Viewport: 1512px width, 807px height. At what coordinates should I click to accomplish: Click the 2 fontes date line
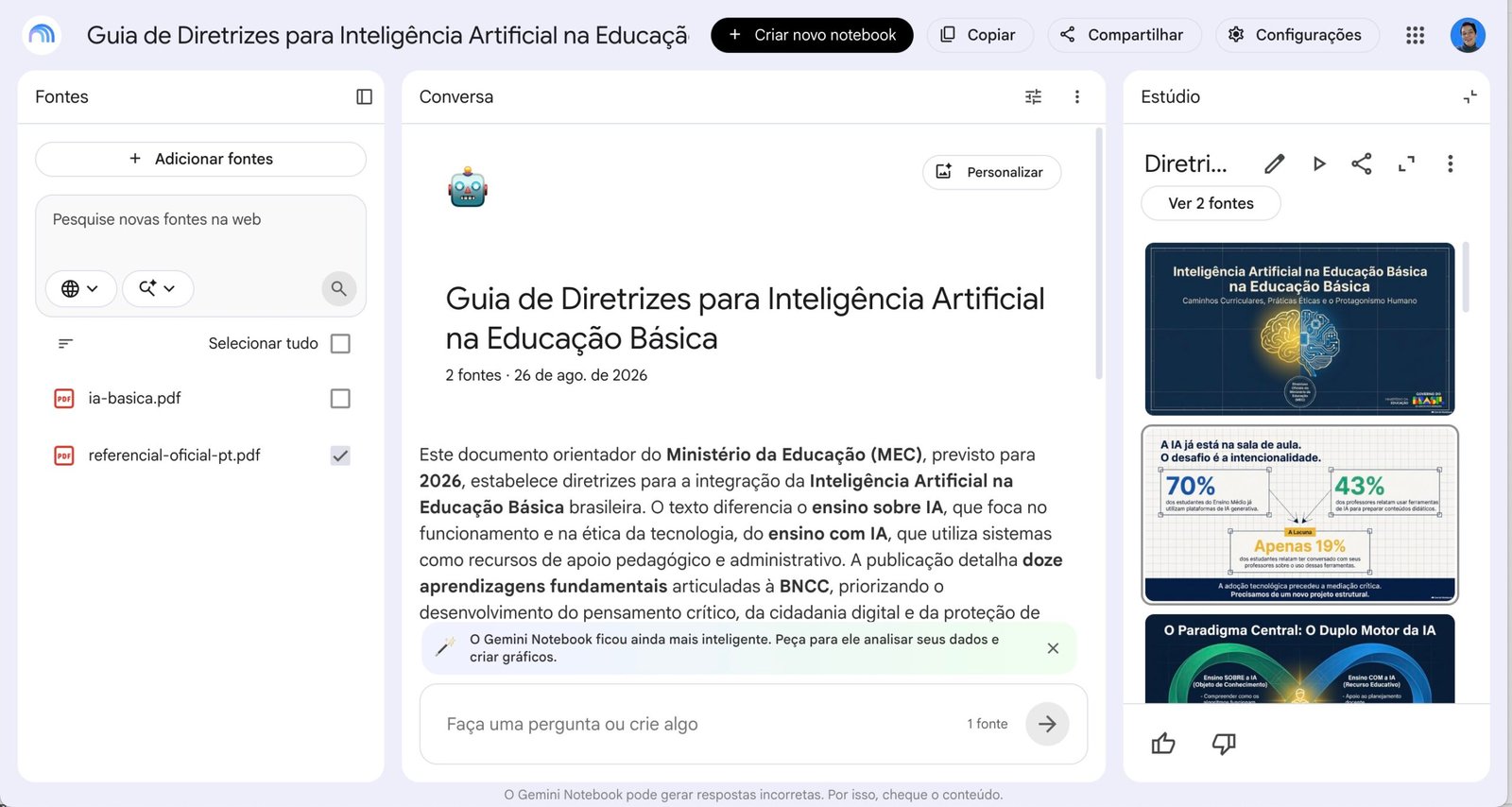point(546,375)
